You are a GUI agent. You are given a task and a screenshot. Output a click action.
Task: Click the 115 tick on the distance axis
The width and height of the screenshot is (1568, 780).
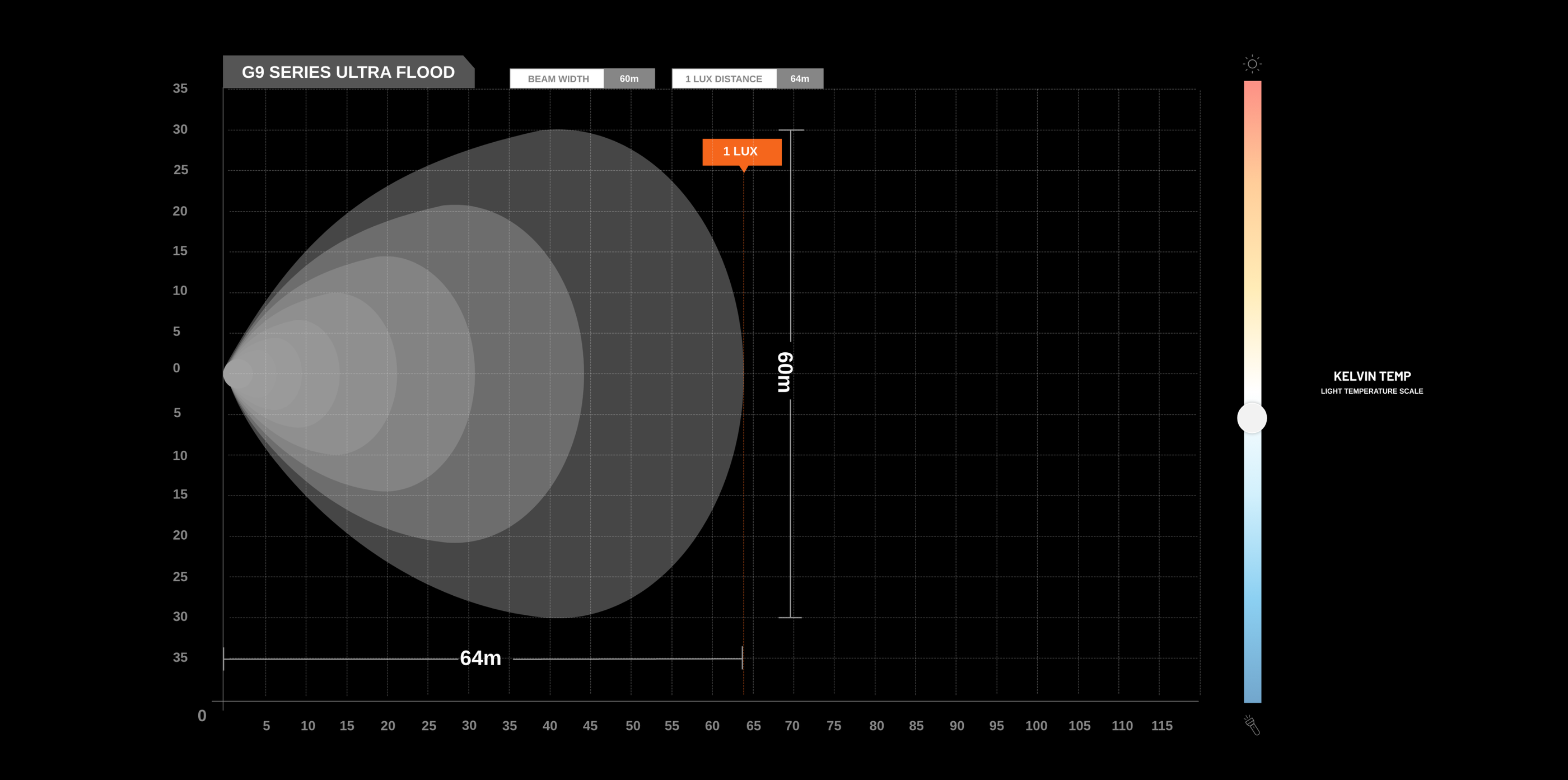[1161, 726]
